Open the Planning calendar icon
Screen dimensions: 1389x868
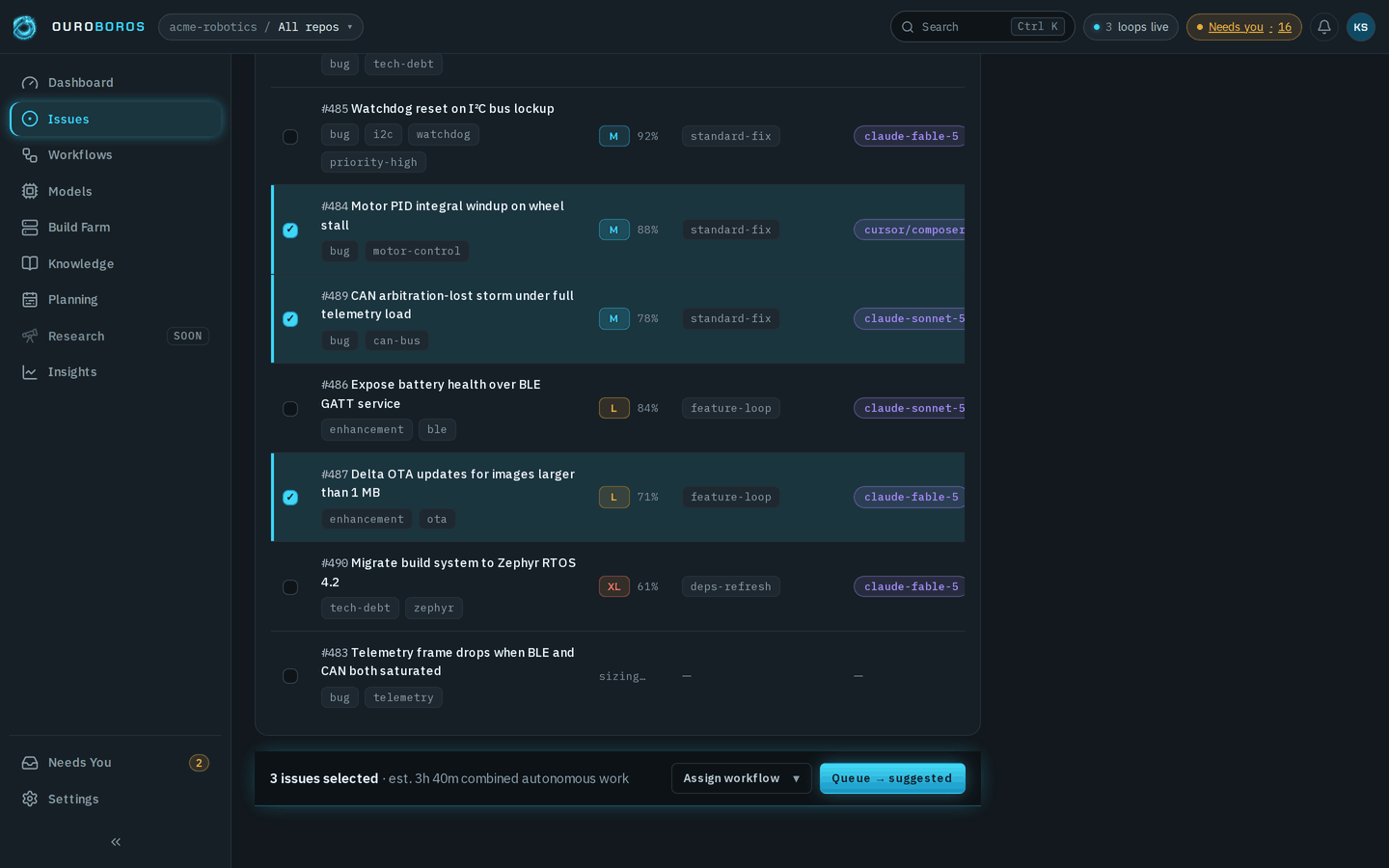[30, 300]
